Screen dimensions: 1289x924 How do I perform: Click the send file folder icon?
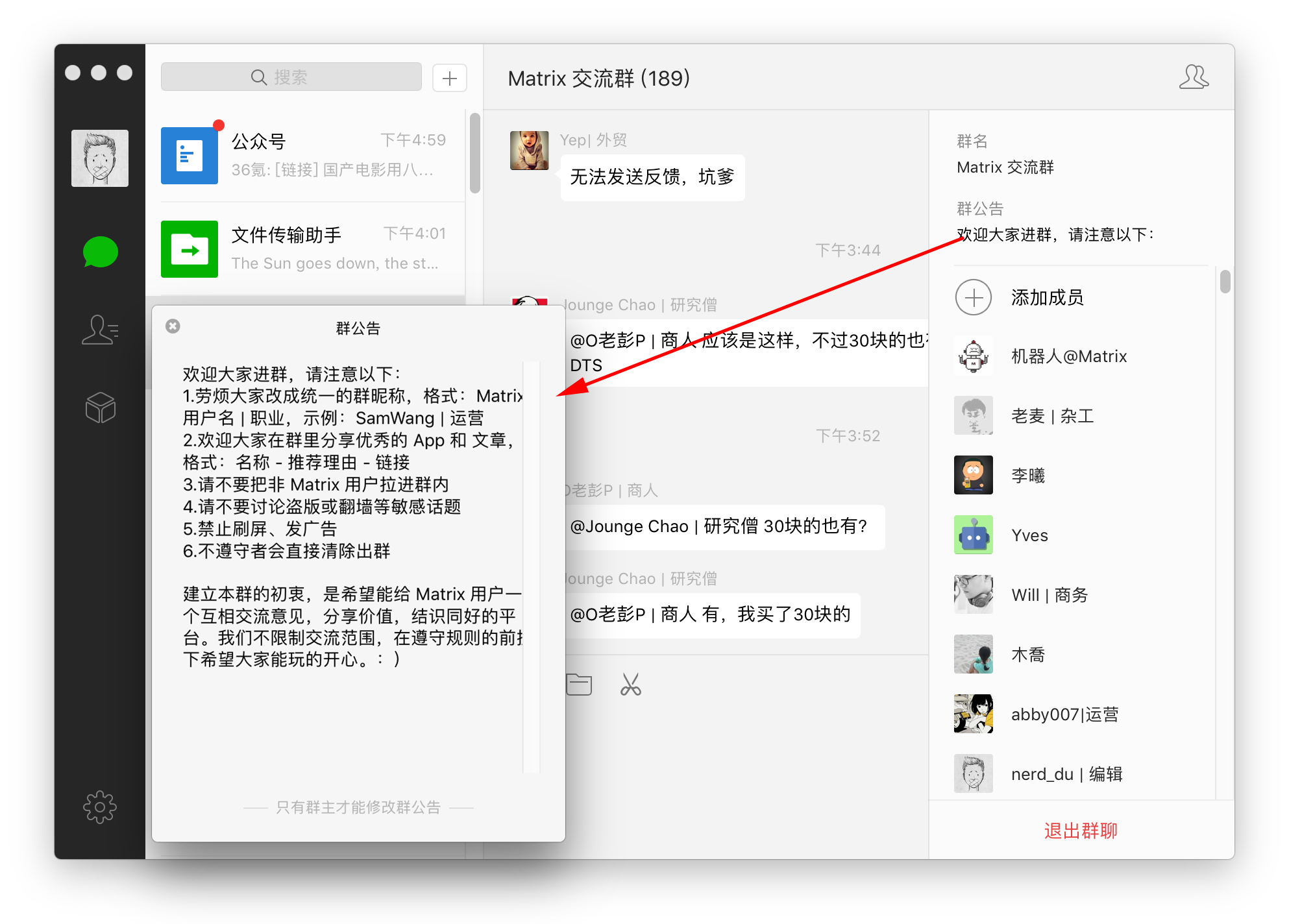click(x=578, y=684)
